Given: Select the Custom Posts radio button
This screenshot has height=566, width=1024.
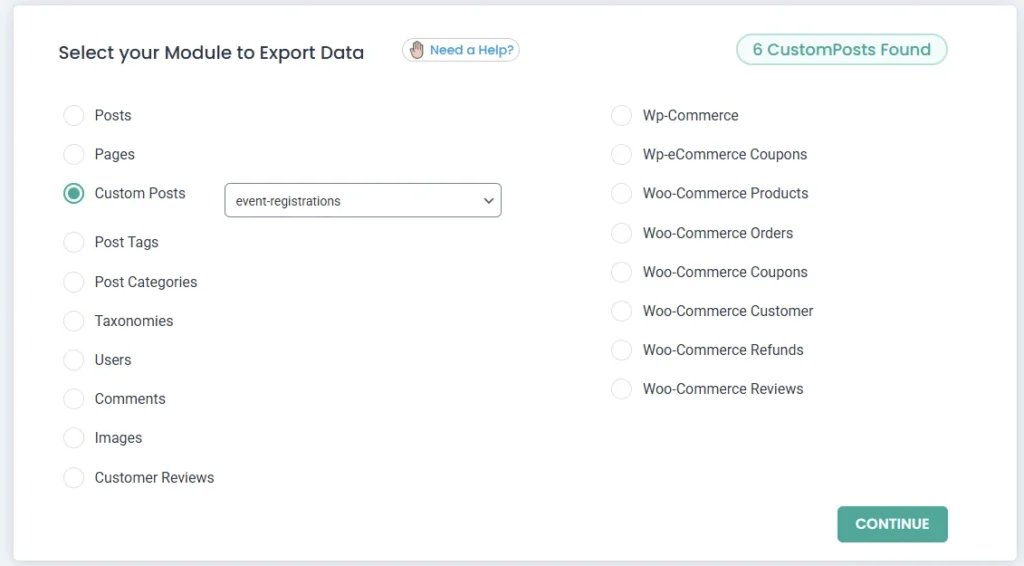Looking at the screenshot, I should tap(74, 194).
